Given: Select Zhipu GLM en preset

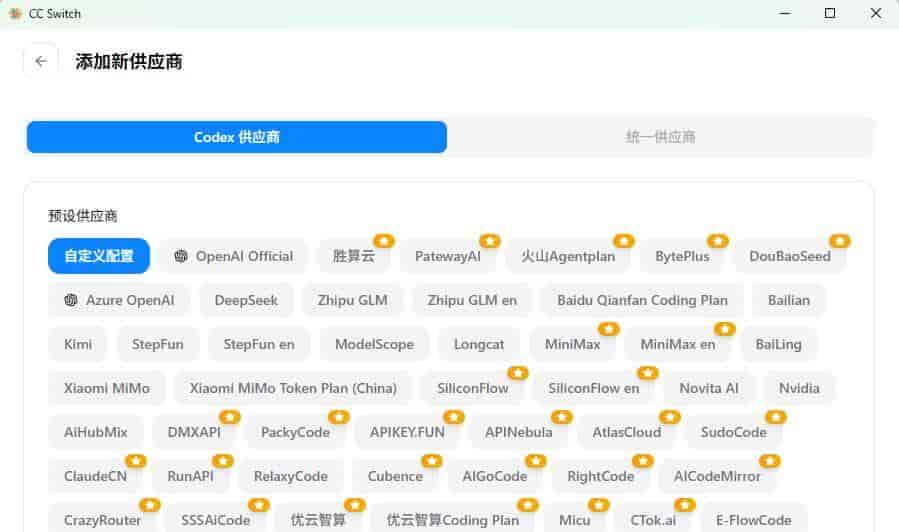Looking at the screenshot, I should click(x=472, y=300).
